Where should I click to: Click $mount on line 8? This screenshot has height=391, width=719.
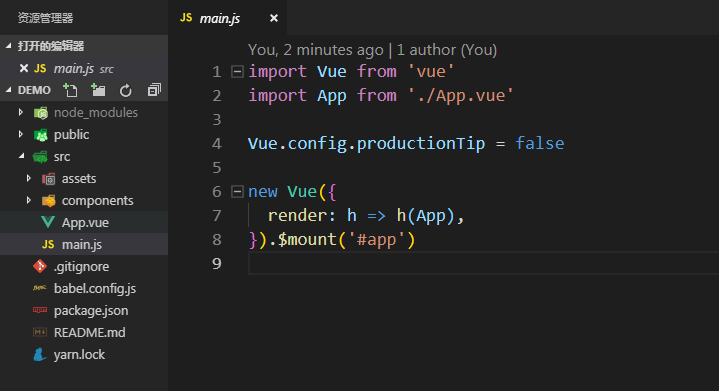(x=307, y=239)
